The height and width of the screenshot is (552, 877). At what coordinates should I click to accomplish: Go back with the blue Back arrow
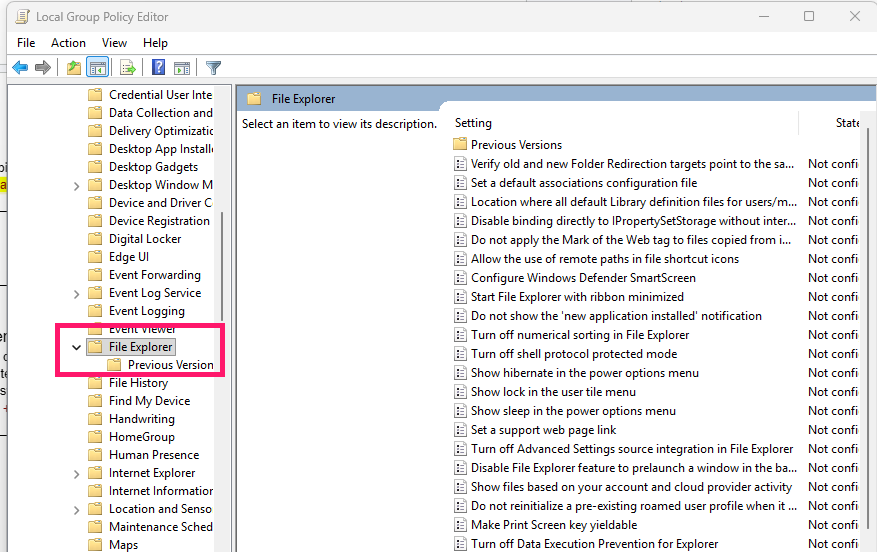pos(20,68)
